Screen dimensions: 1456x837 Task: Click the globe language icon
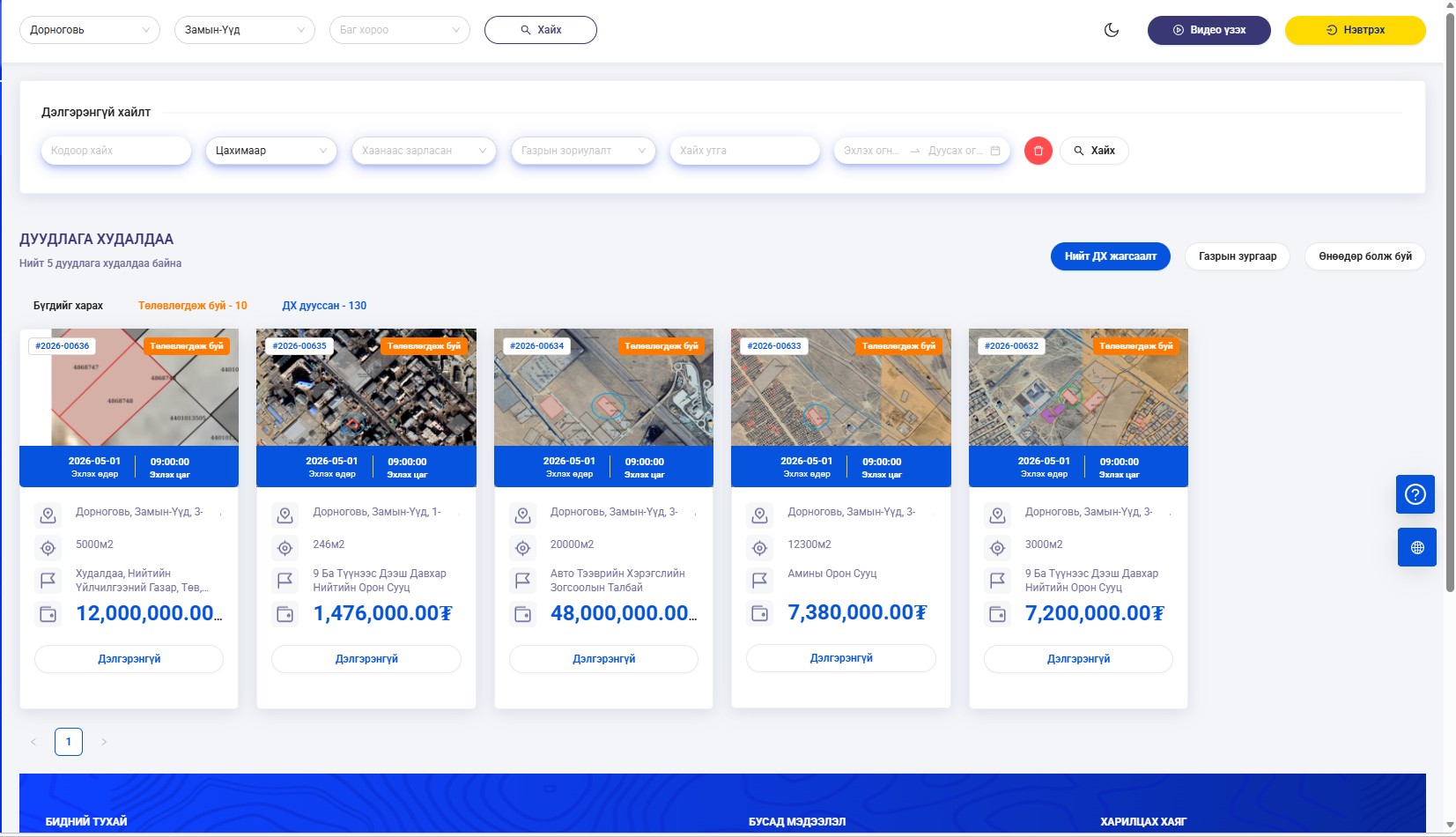pyautogui.click(x=1416, y=547)
